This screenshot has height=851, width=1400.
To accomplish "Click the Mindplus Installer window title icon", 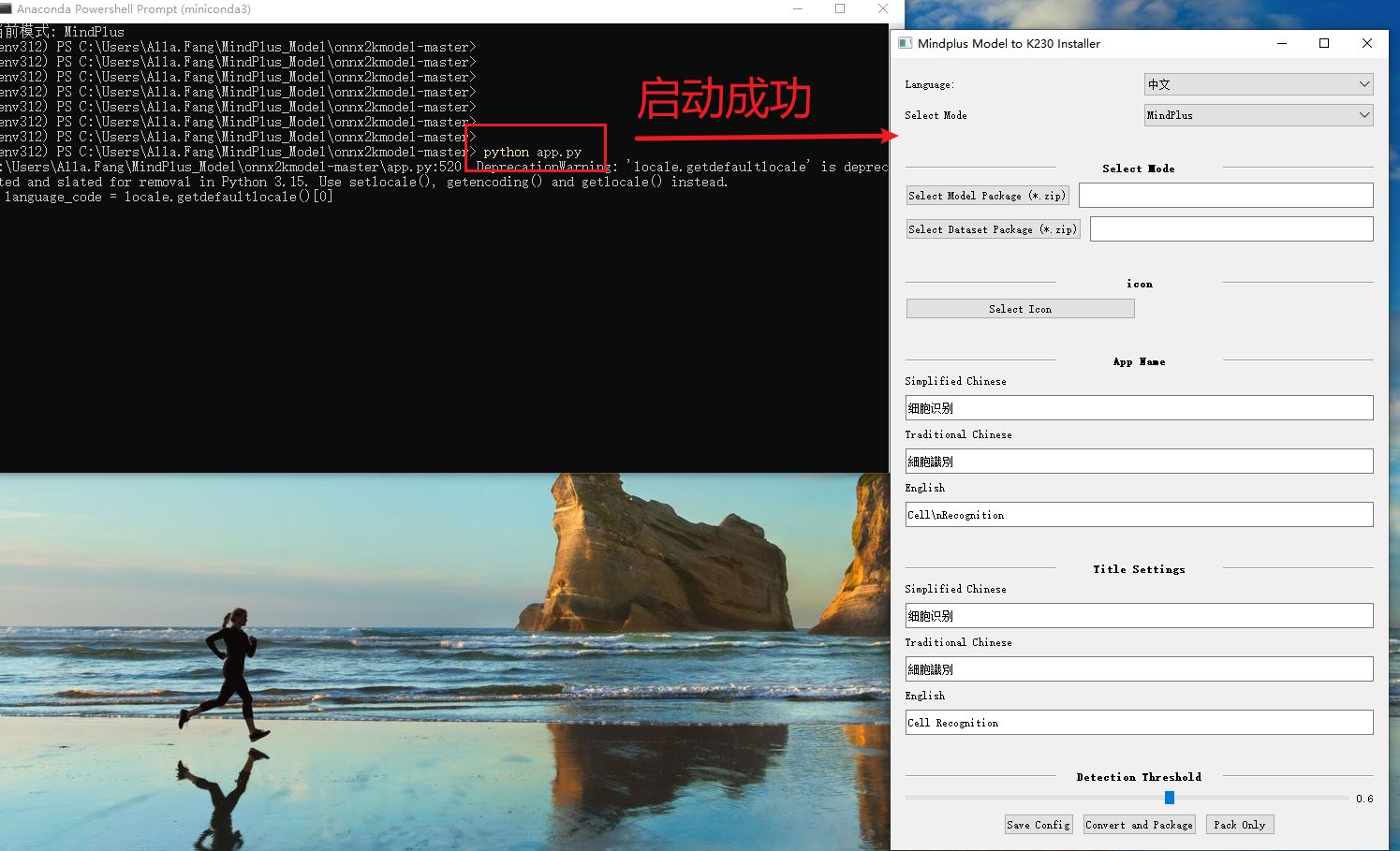I will click(x=905, y=43).
